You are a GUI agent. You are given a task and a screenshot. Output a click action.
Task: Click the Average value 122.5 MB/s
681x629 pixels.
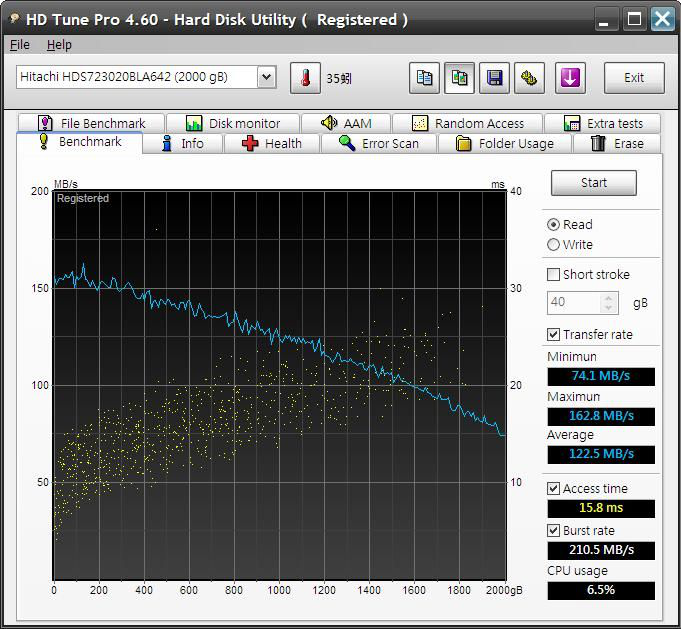click(601, 454)
